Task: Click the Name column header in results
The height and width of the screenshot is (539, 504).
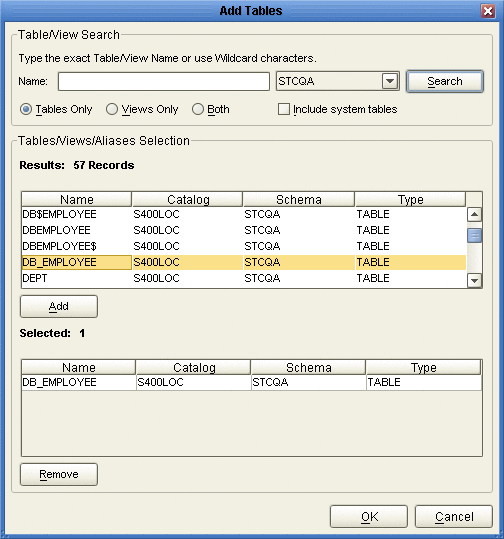Action: coord(77,199)
